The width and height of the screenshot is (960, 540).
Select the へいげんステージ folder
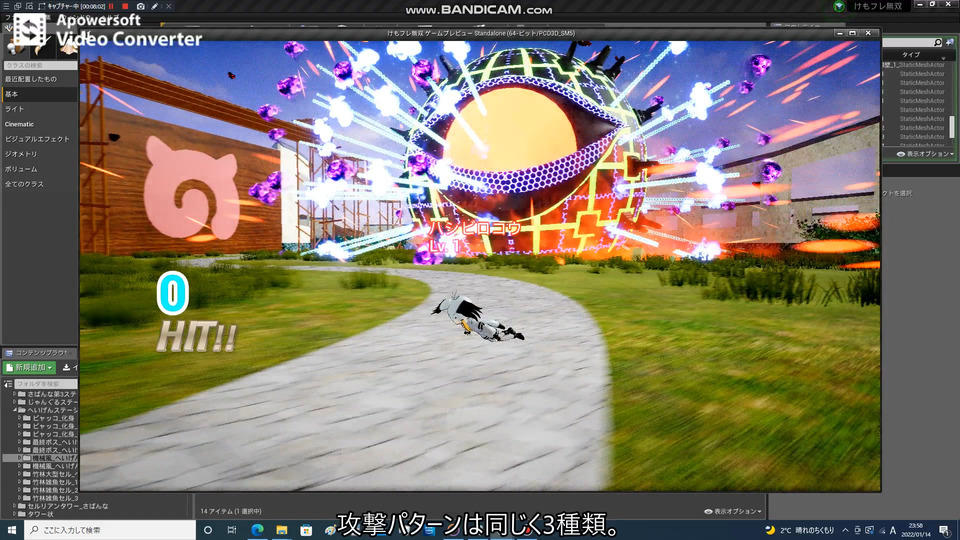click(x=48, y=410)
